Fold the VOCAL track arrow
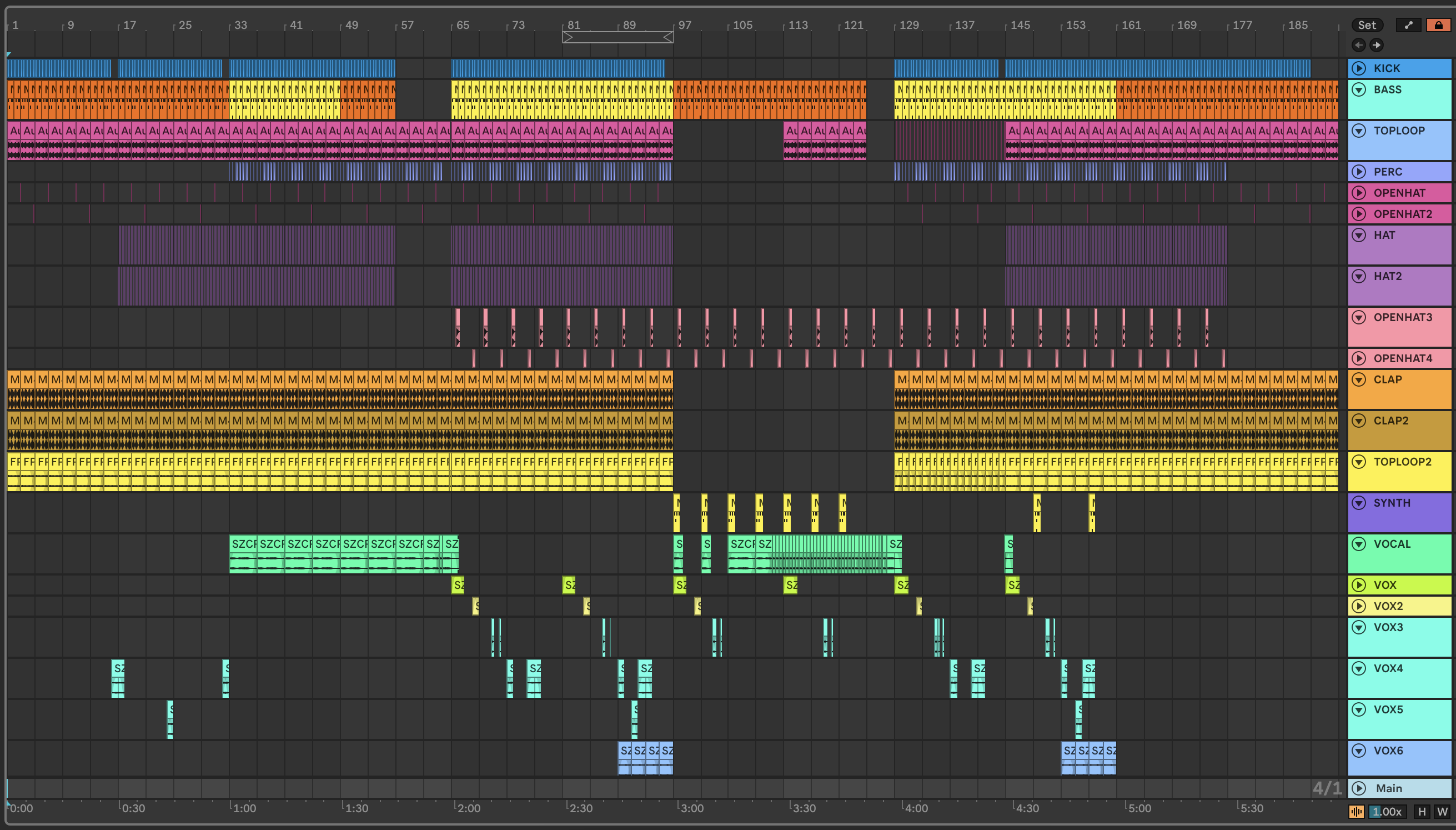 pyautogui.click(x=1359, y=543)
